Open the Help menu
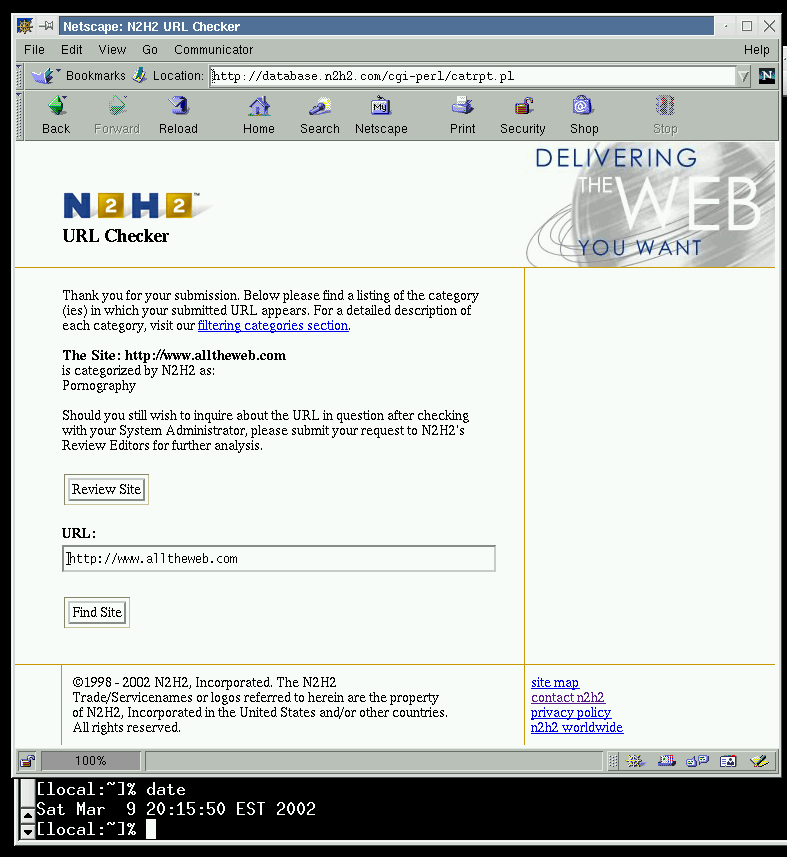The width and height of the screenshot is (787, 857). coord(756,50)
